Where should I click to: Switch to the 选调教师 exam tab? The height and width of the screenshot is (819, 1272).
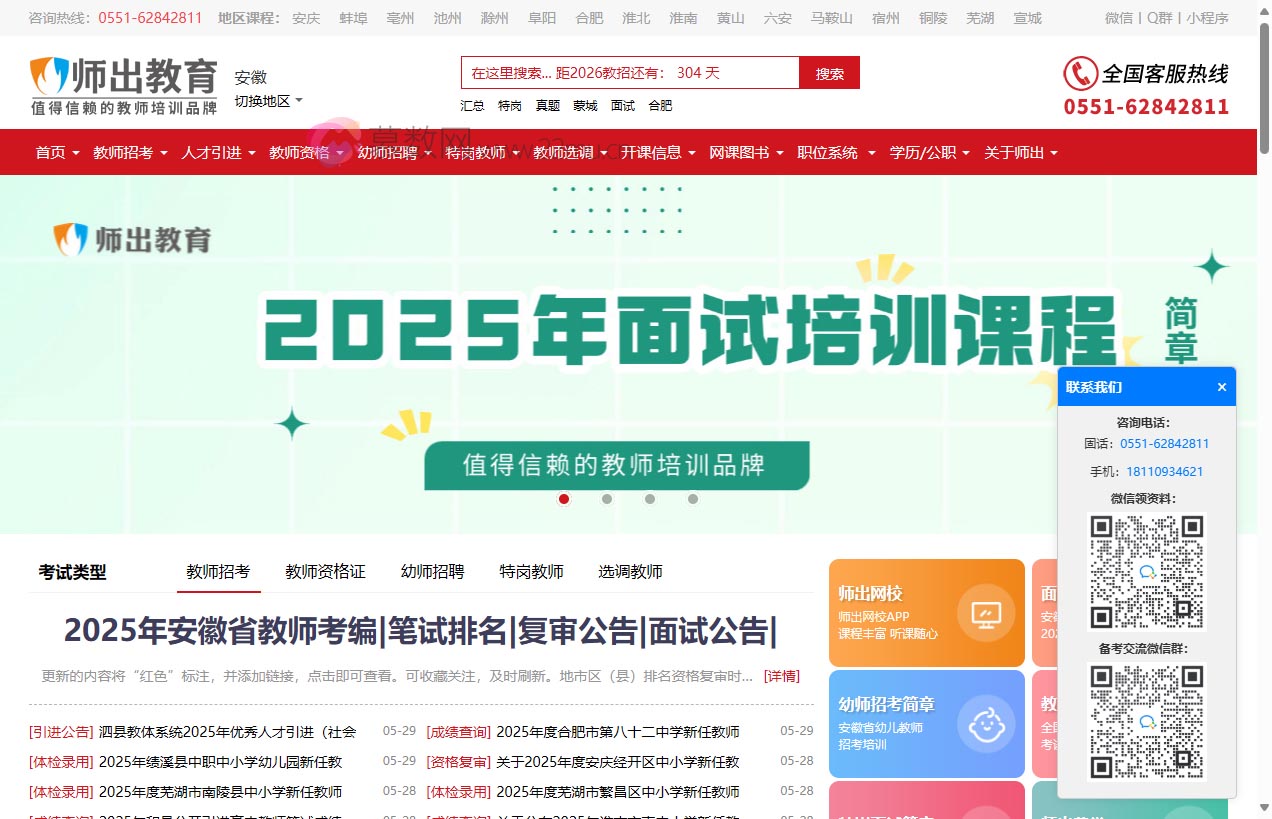(630, 571)
